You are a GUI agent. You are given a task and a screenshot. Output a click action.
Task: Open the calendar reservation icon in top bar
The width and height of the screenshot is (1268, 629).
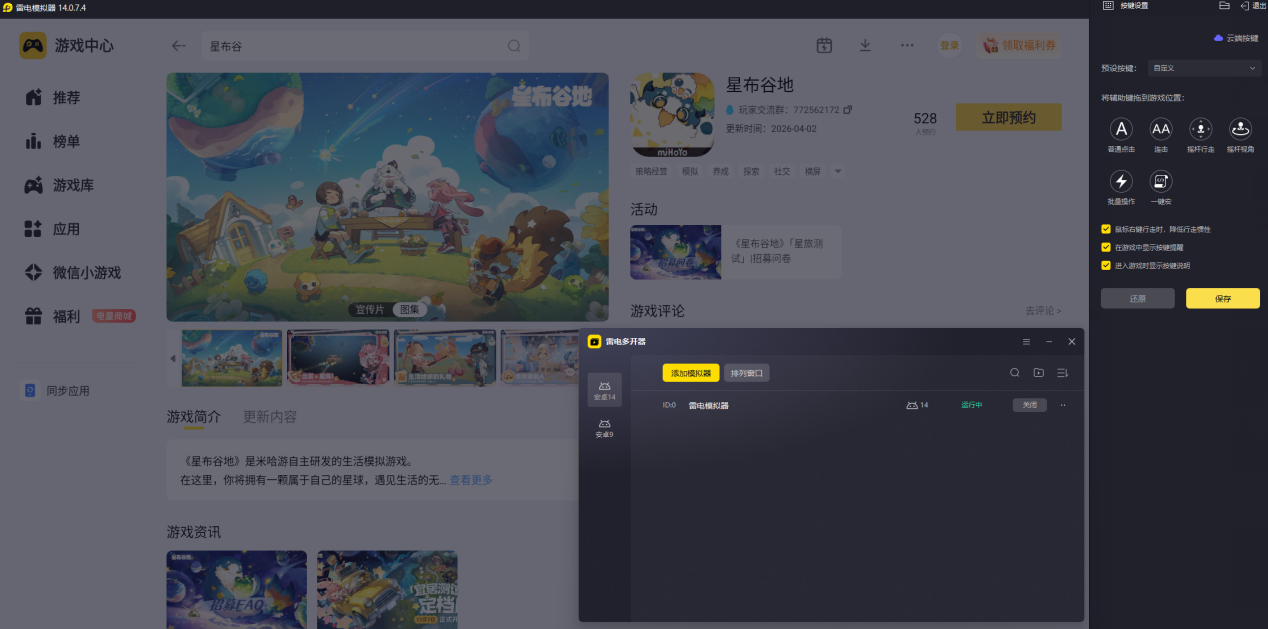[824, 45]
